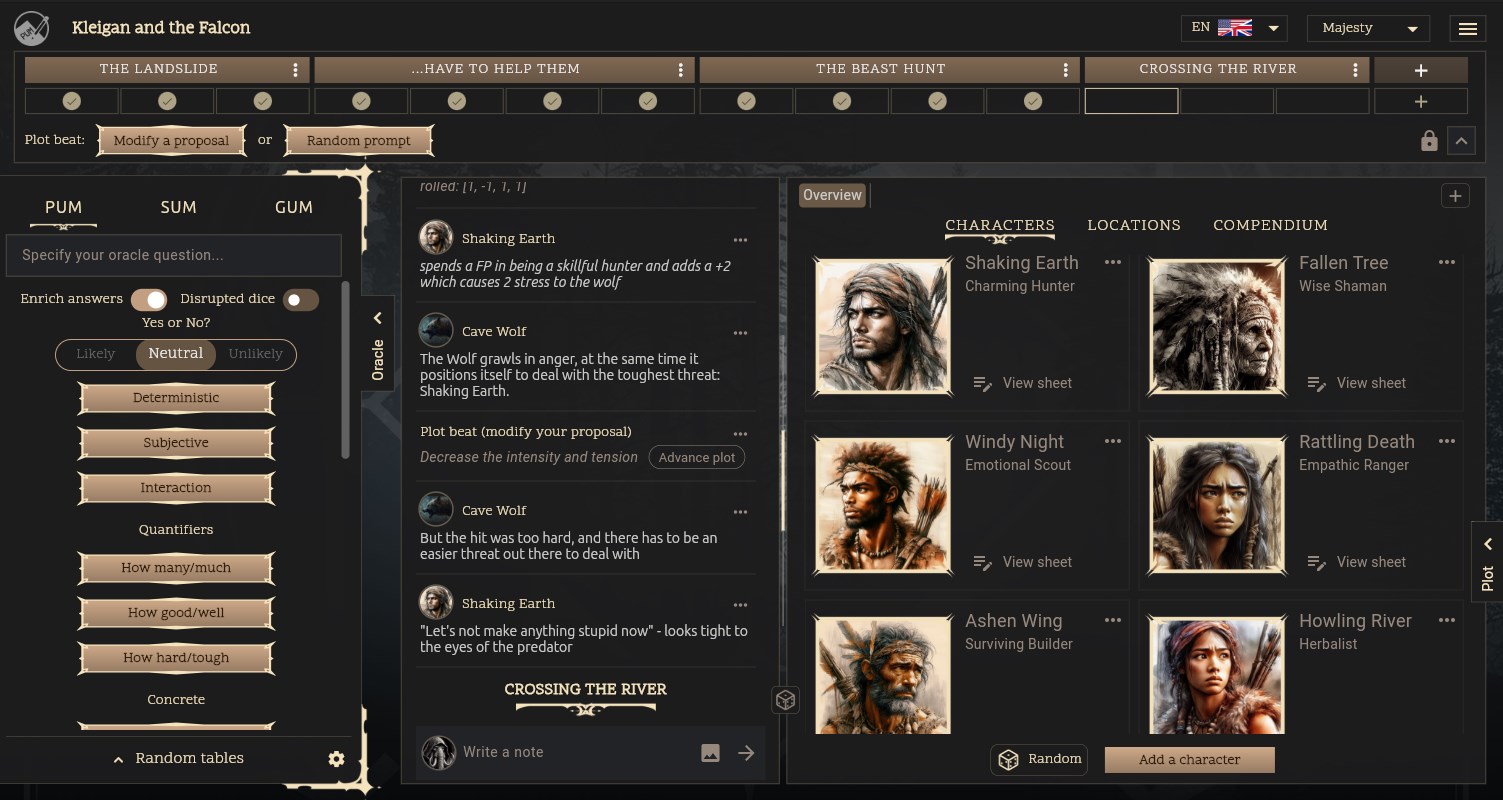1503x800 pixels.
Task: Enable the Disrupted dice switch
Action: click(x=301, y=299)
